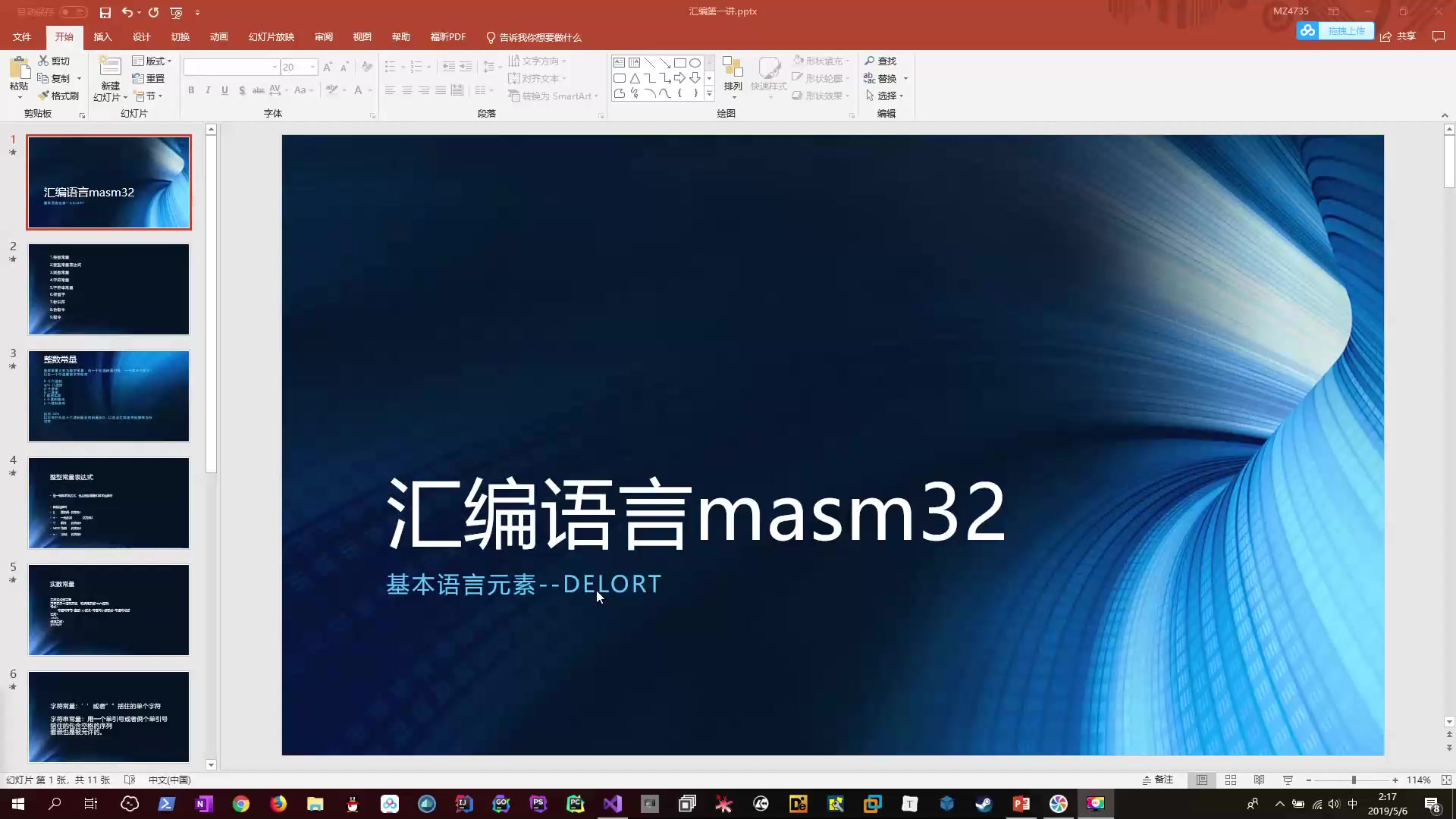Toggle bold formatting

(190, 90)
